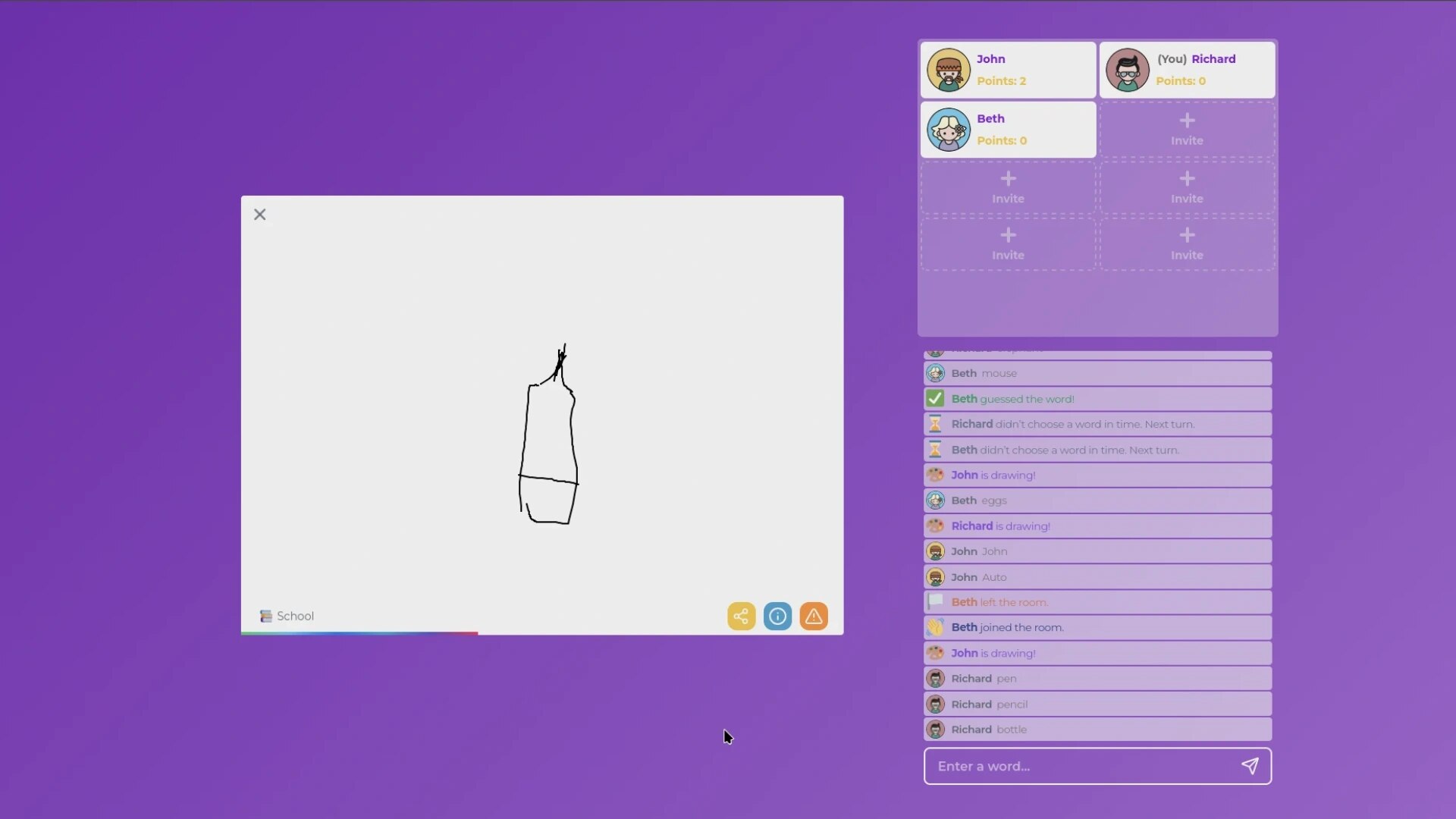Click hourglass icon on Richard didn't choose row
Screen dimensions: 1456x819
[x=935, y=424]
